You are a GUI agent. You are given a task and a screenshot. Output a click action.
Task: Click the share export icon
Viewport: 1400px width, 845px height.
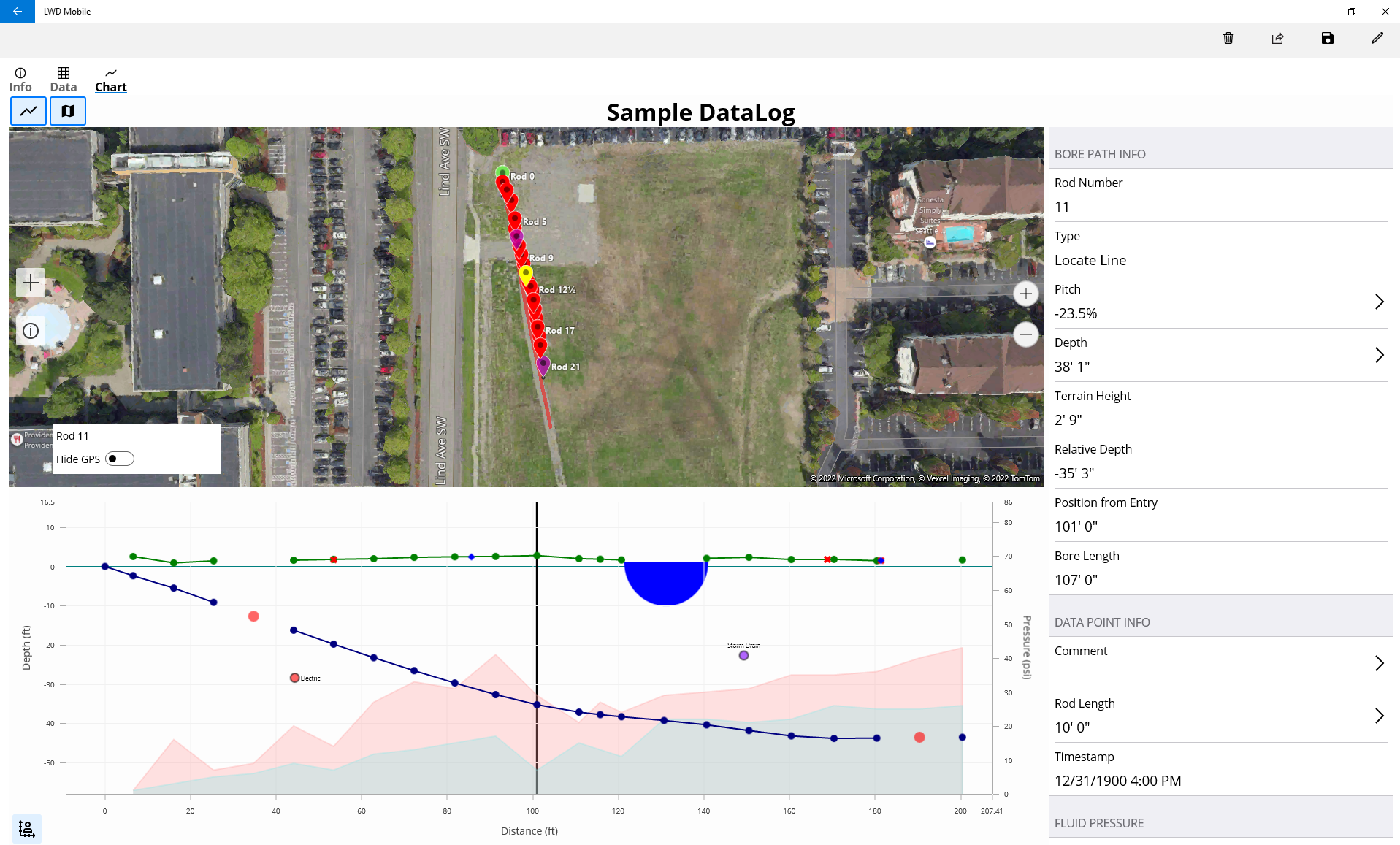pos(1278,39)
